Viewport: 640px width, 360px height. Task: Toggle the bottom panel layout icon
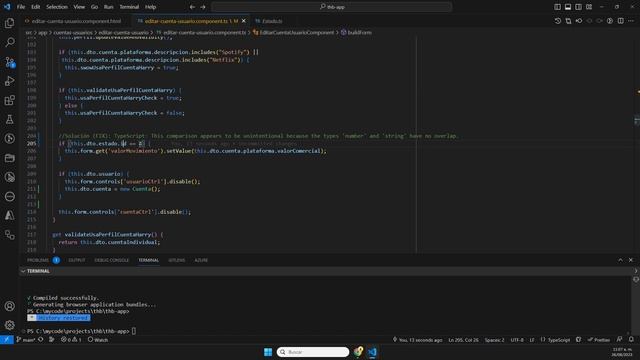pyautogui.click(x=568, y=7)
